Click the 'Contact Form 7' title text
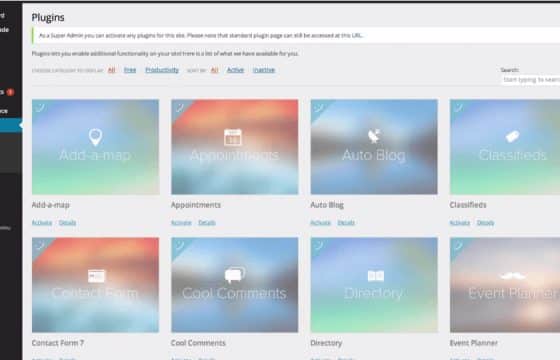 tap(58, 343)
